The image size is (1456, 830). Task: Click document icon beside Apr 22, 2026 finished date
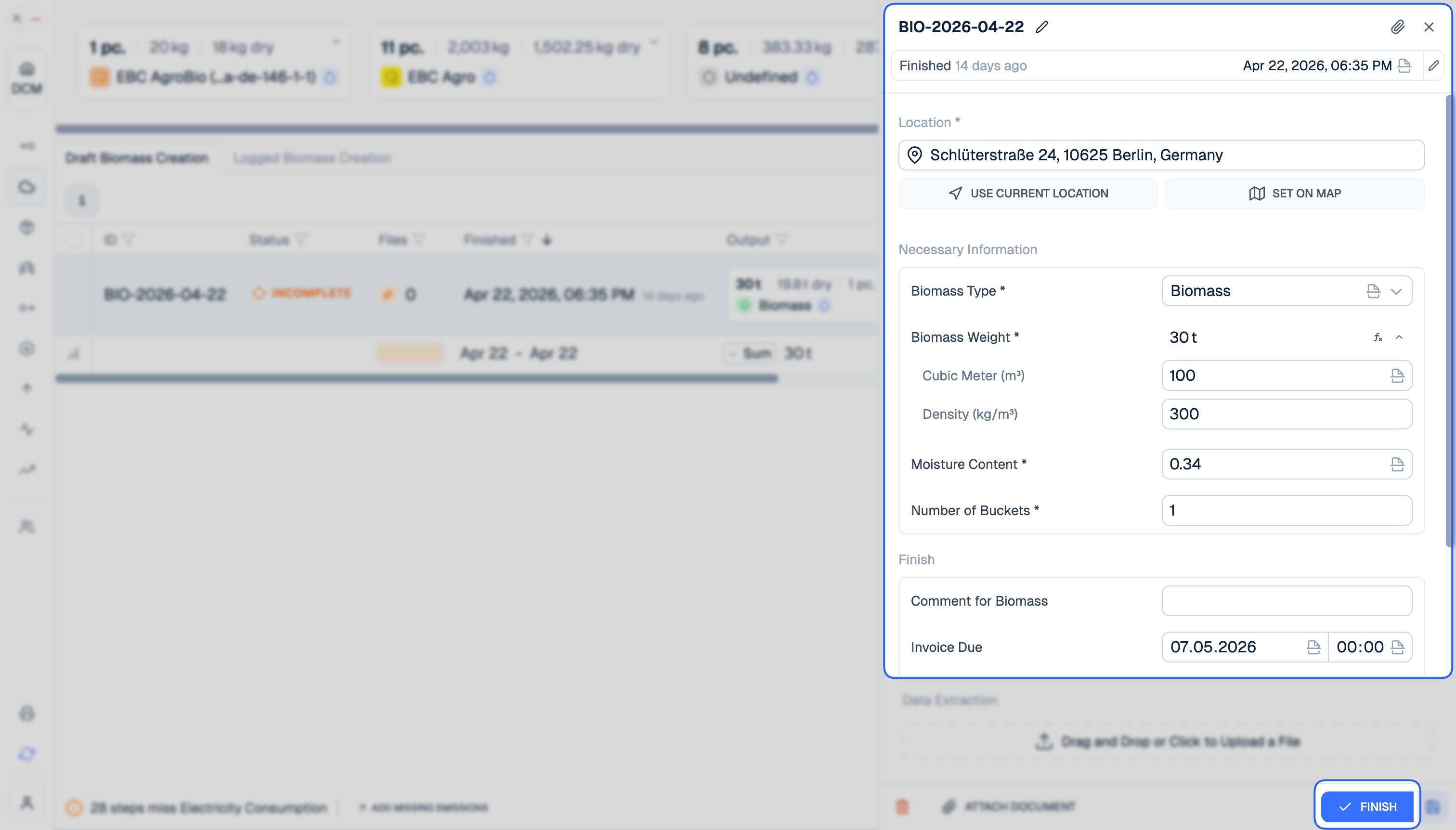tap(1404, 65)
